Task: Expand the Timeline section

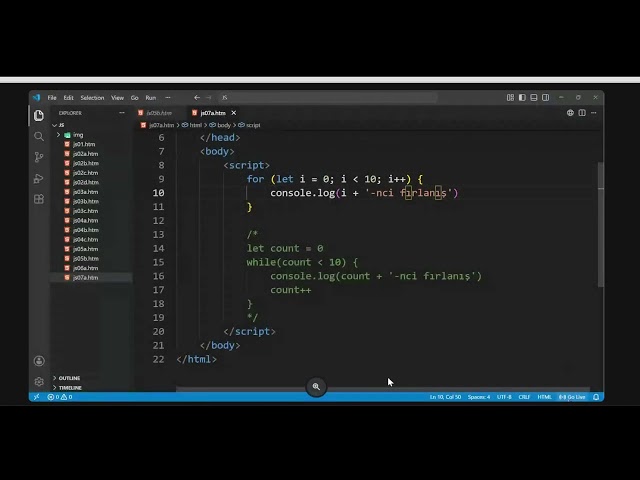Action: click(70, 387)
